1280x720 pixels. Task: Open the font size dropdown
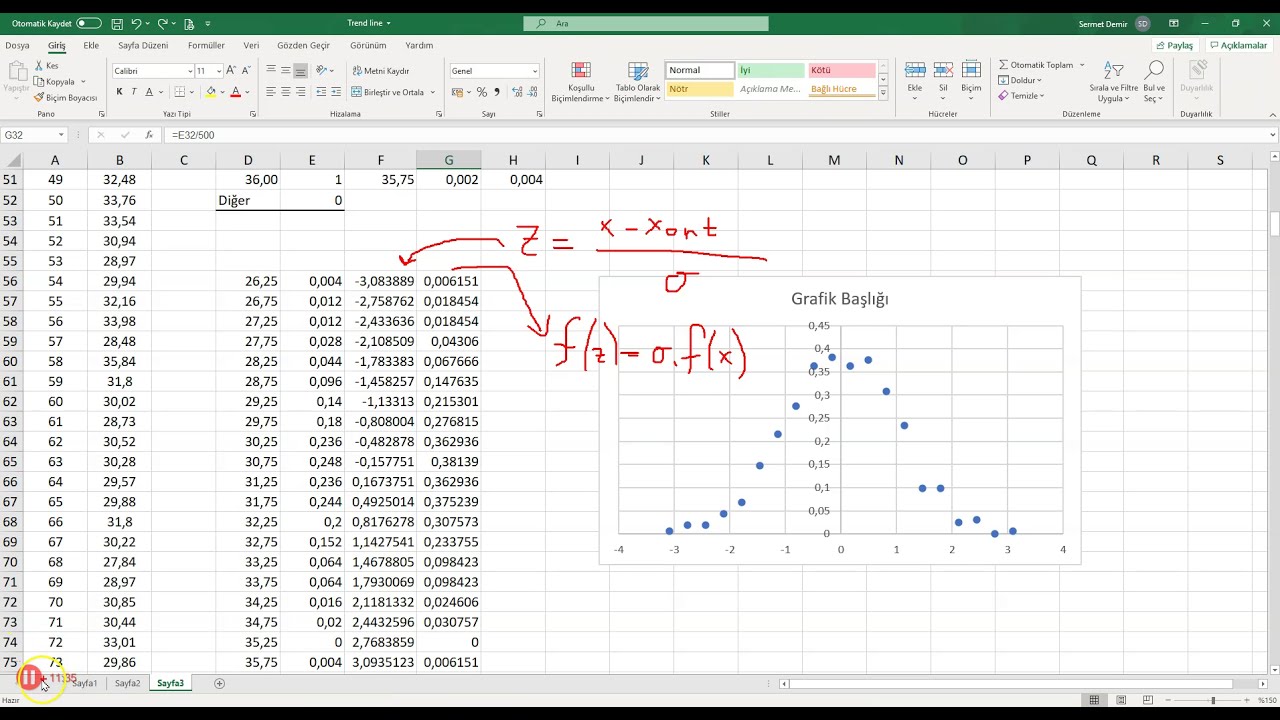tap(218, 71)
